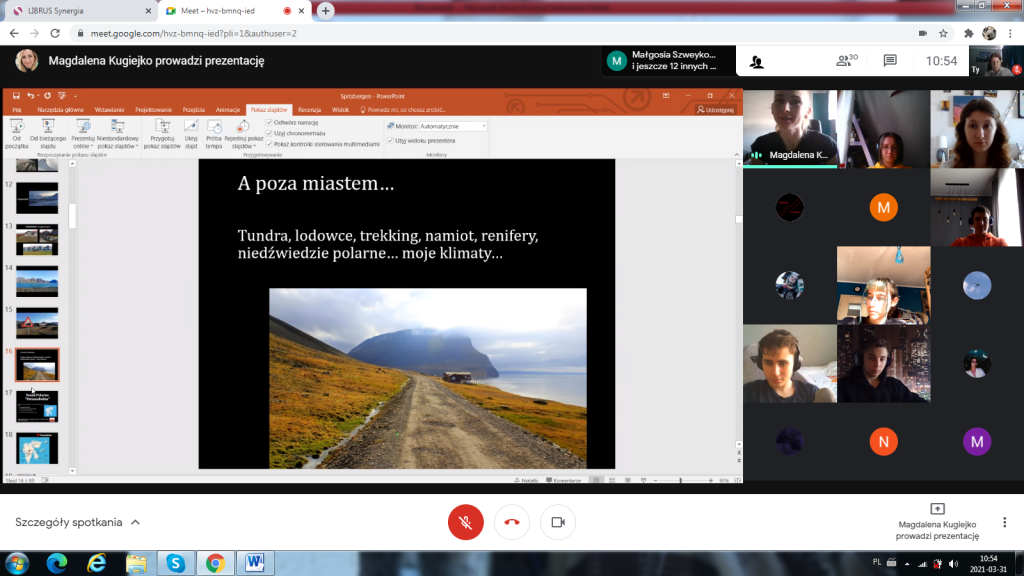Toggle the Użyj widoku prezentera checkbox
This screenshot has height=576, width=1024.
coord(390,141)
